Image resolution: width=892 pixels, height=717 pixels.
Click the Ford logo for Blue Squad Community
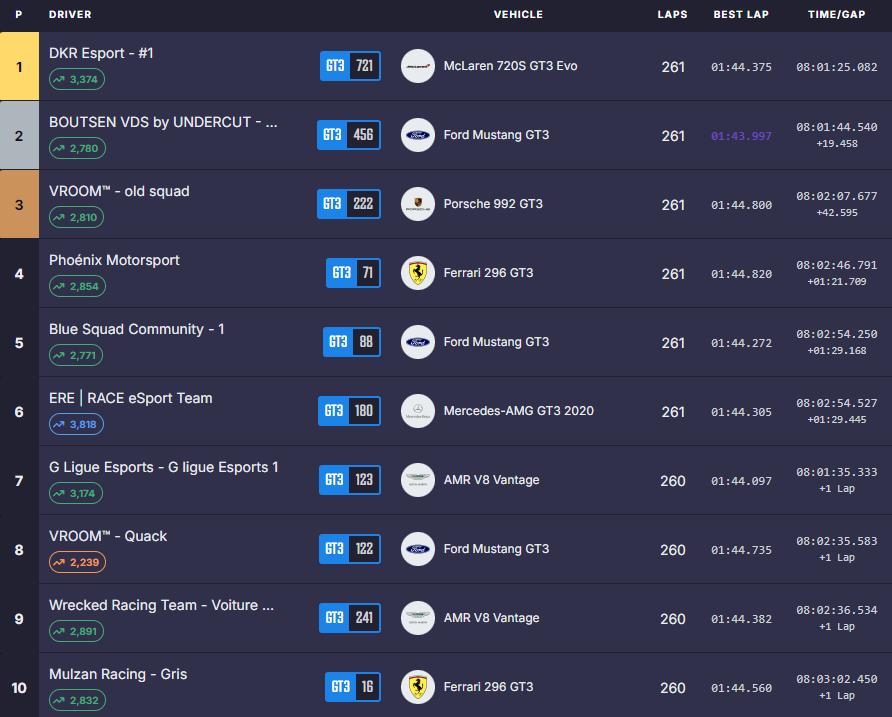point(418,342)
